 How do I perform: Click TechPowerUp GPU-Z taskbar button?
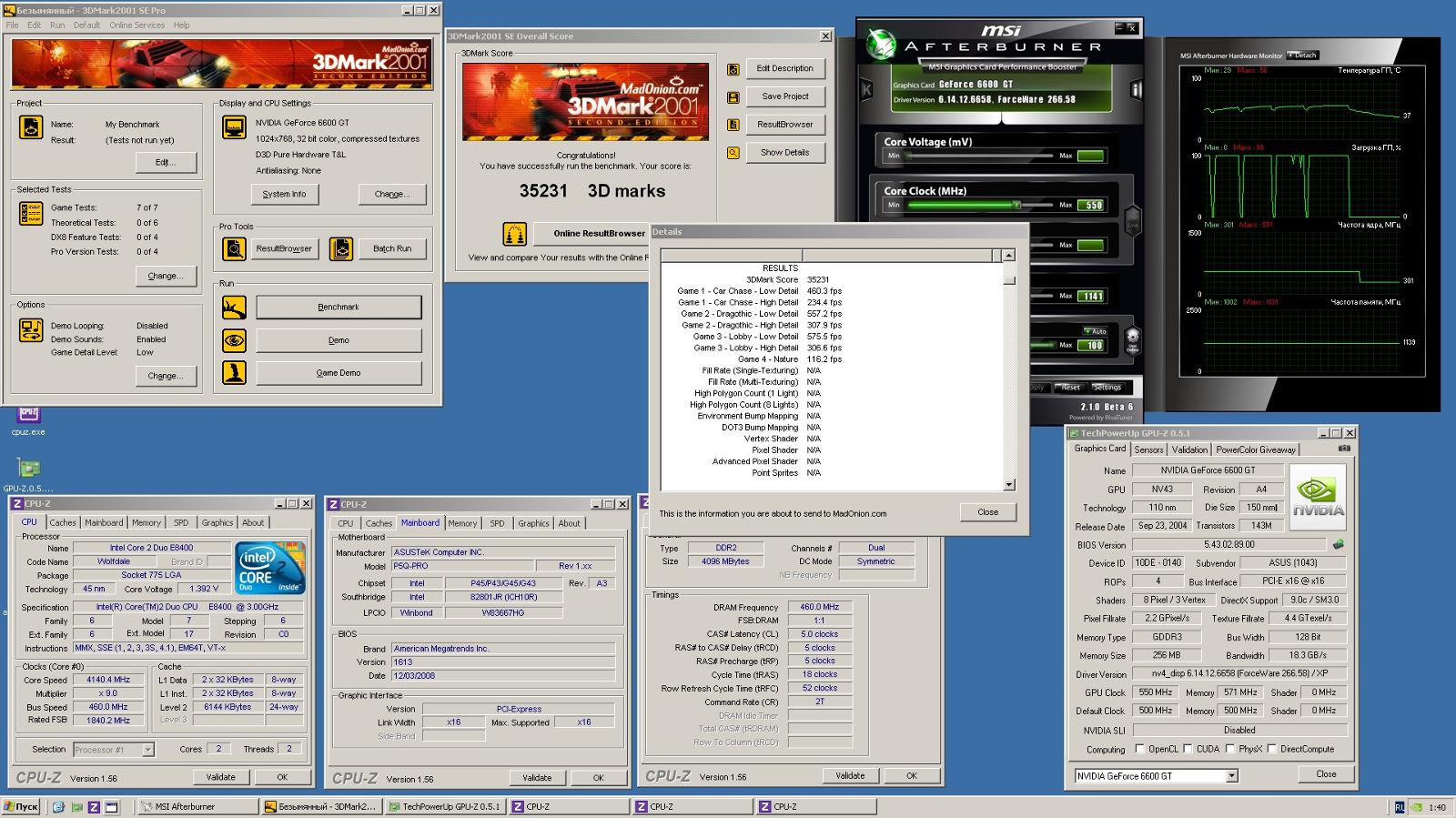(x=445, y=807)
